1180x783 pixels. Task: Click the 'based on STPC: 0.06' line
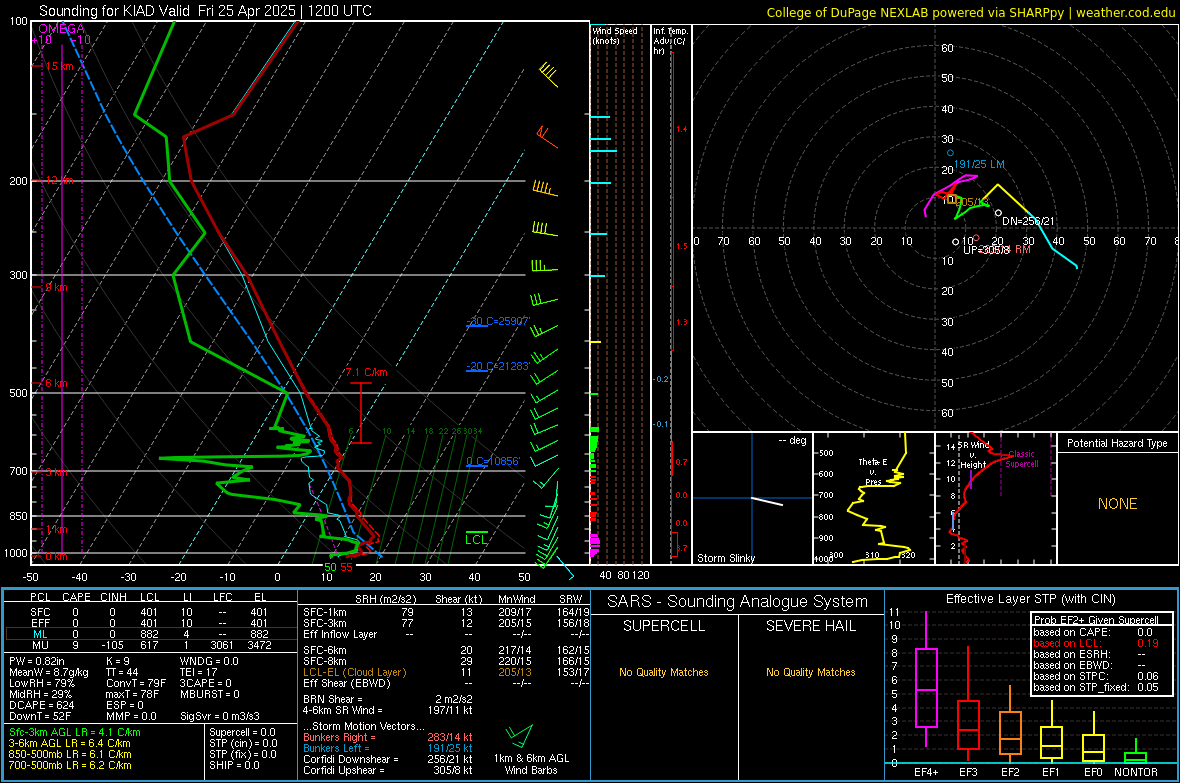pyautogui.click(x=1096, y=676)
